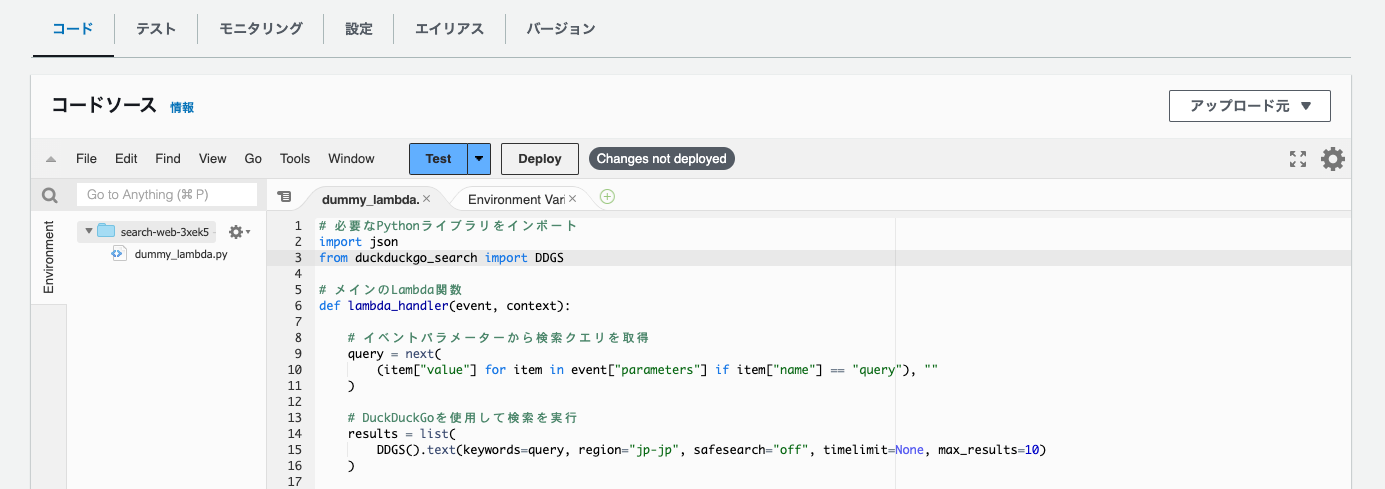Open the 設定 tab
The image size is (1385, 489).
[x=358, y=29]
